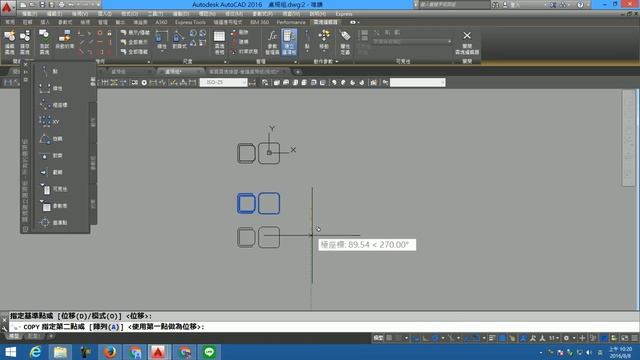The height and width of the screenshot is (360, 640).
Task: Open the Express menu in the menu bar
Action: coord(343,14)
